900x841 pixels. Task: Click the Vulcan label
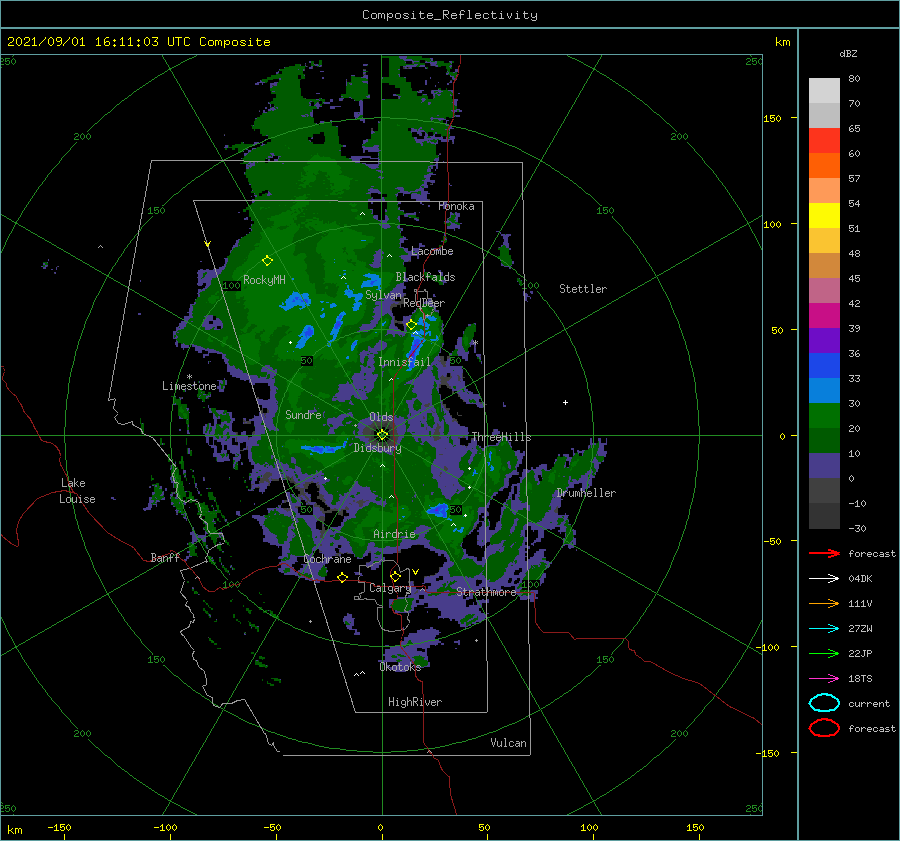click(x=508, y=743)
